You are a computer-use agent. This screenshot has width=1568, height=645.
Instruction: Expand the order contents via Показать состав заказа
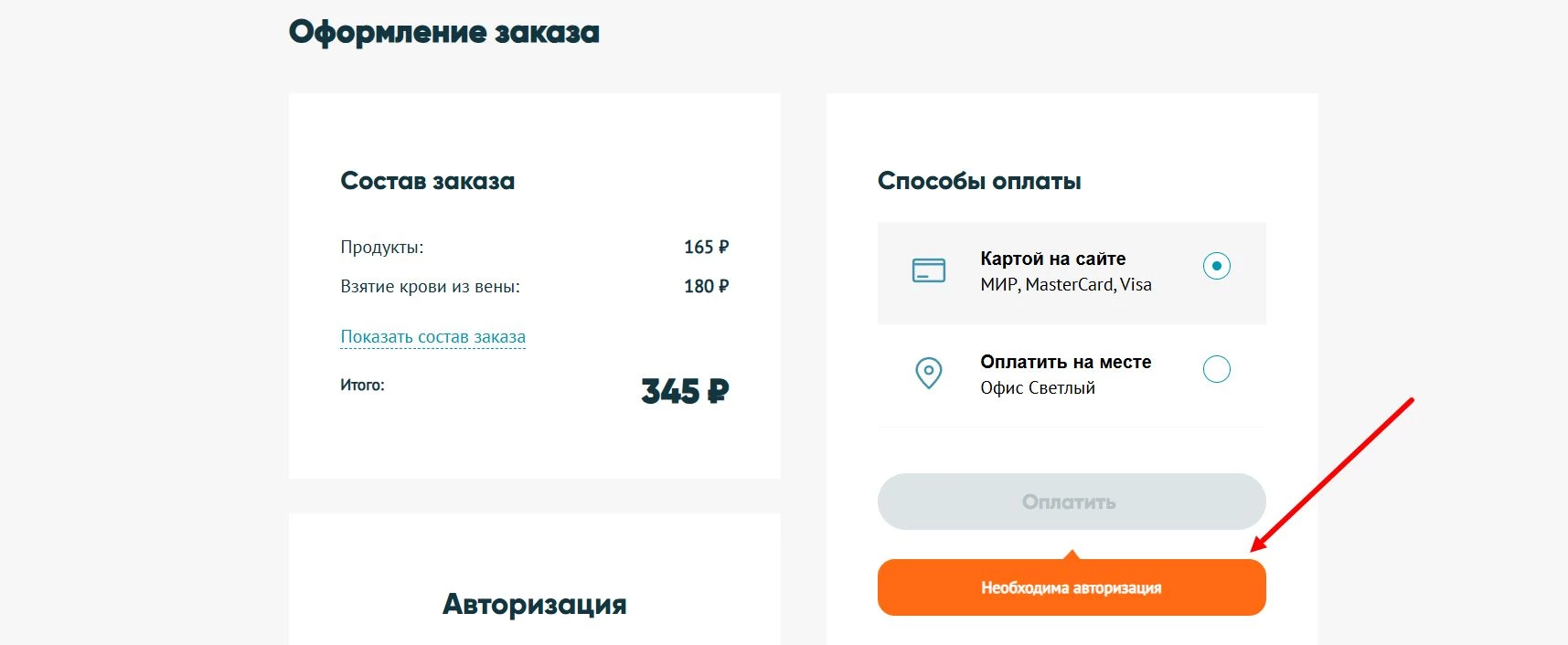(432, 336)
